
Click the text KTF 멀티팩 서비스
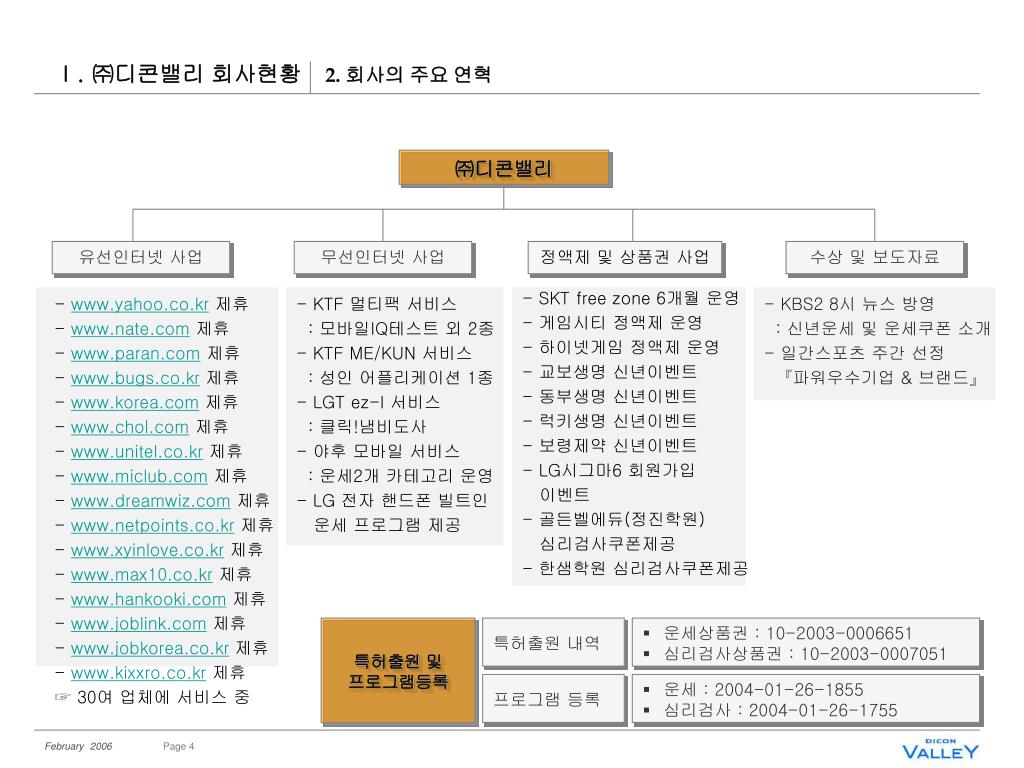[x=385, y=304]
